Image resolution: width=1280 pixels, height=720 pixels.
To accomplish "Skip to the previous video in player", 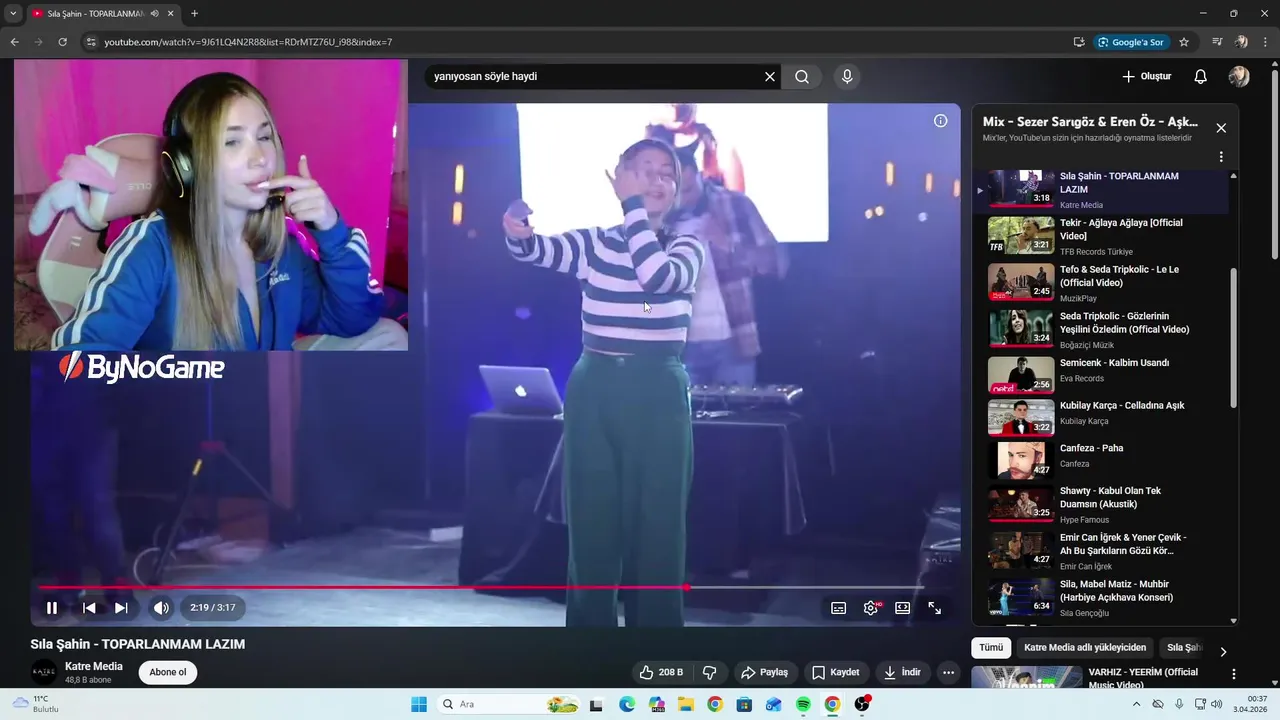I will click(x=89, y=607).
